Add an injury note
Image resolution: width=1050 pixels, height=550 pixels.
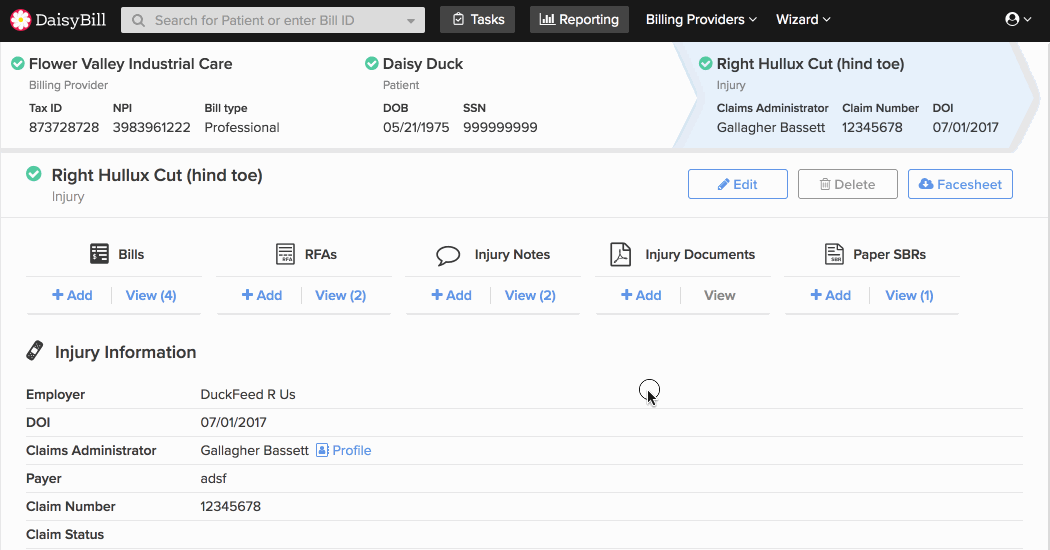point(451,295)
